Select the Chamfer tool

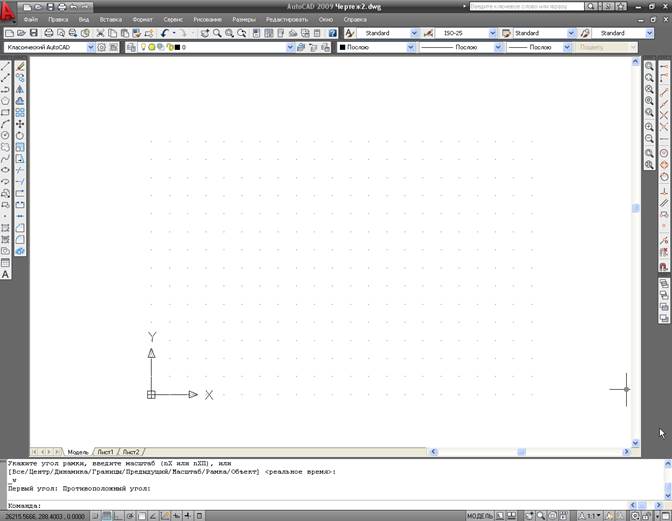(x=20, y=228)
